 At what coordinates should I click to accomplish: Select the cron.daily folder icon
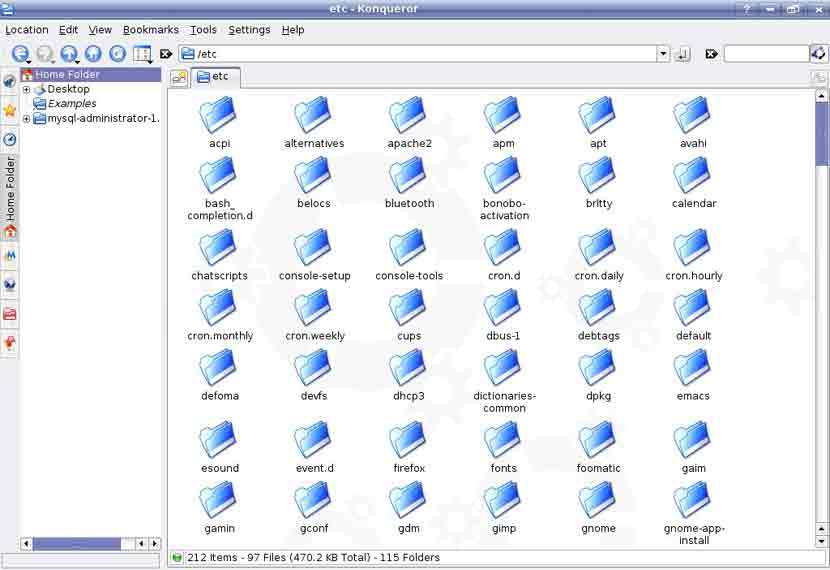point(598,248)
